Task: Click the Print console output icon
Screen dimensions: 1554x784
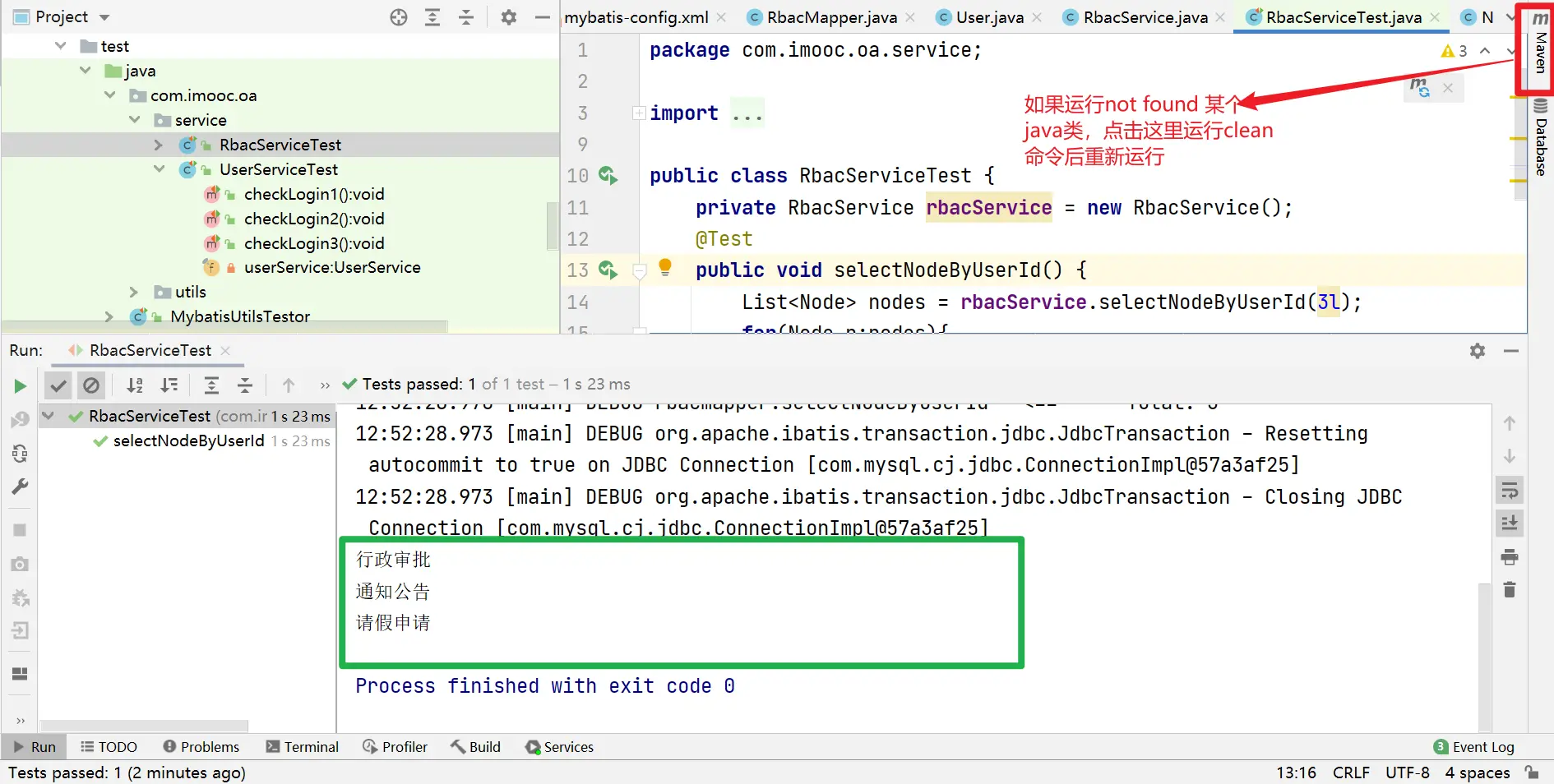Action: pos(1510,557)
